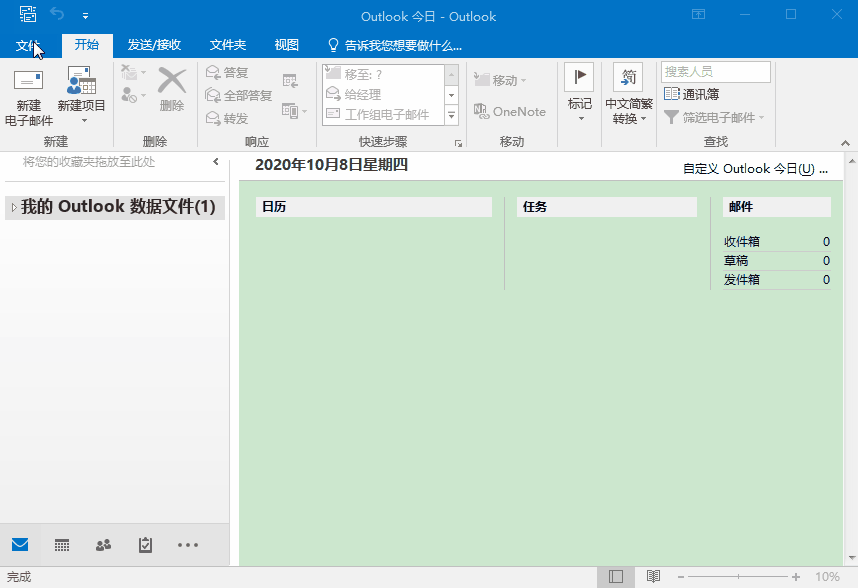858x588 pixels.
Task: Open the Customize Quick Access Toolbar dropdown
Action: [85, 16]
